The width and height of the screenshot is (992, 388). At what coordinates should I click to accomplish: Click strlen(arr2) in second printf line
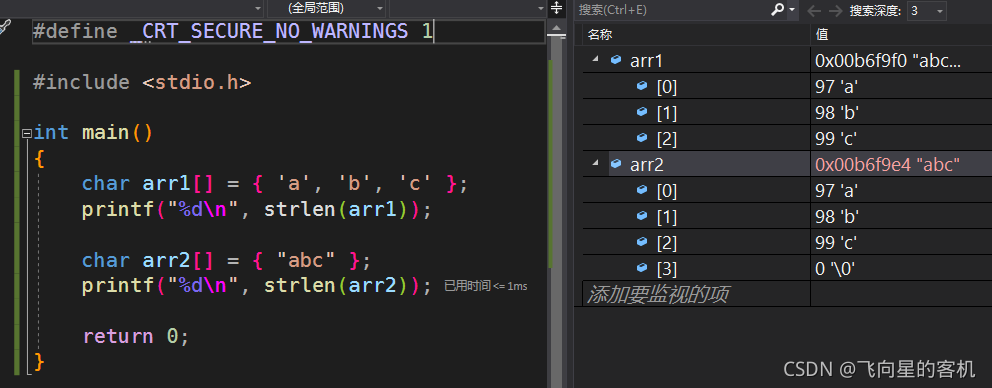[x=337, y=286]
